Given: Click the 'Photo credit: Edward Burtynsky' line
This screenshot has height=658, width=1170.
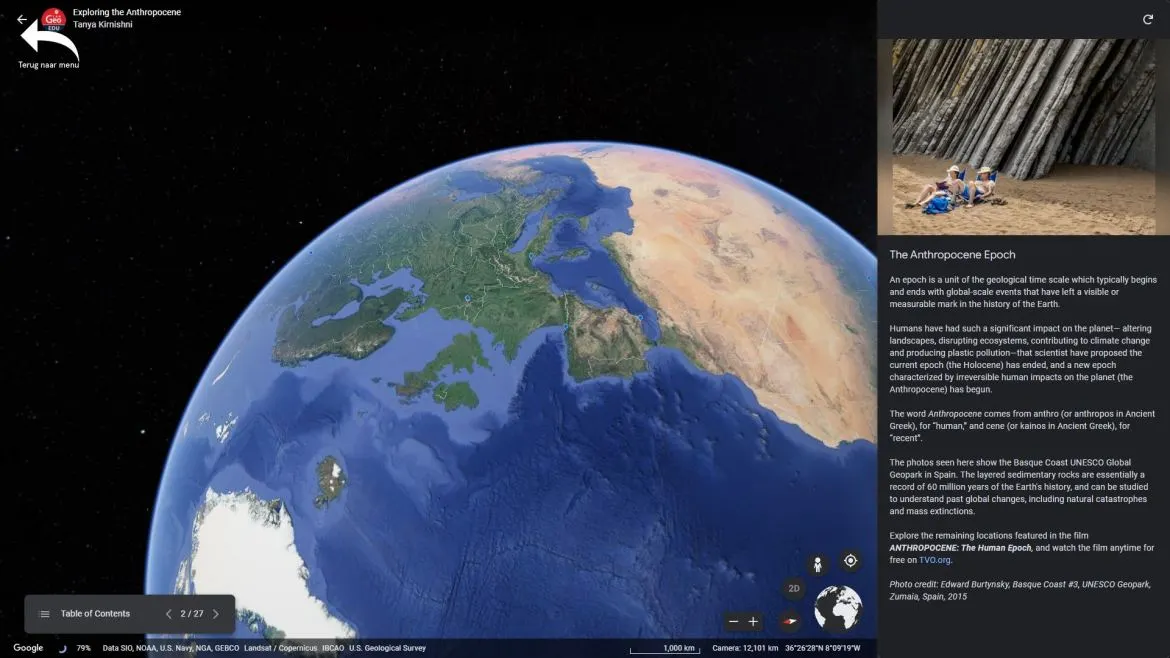Looking at the screenshot, I should (x=1020, y=590).
